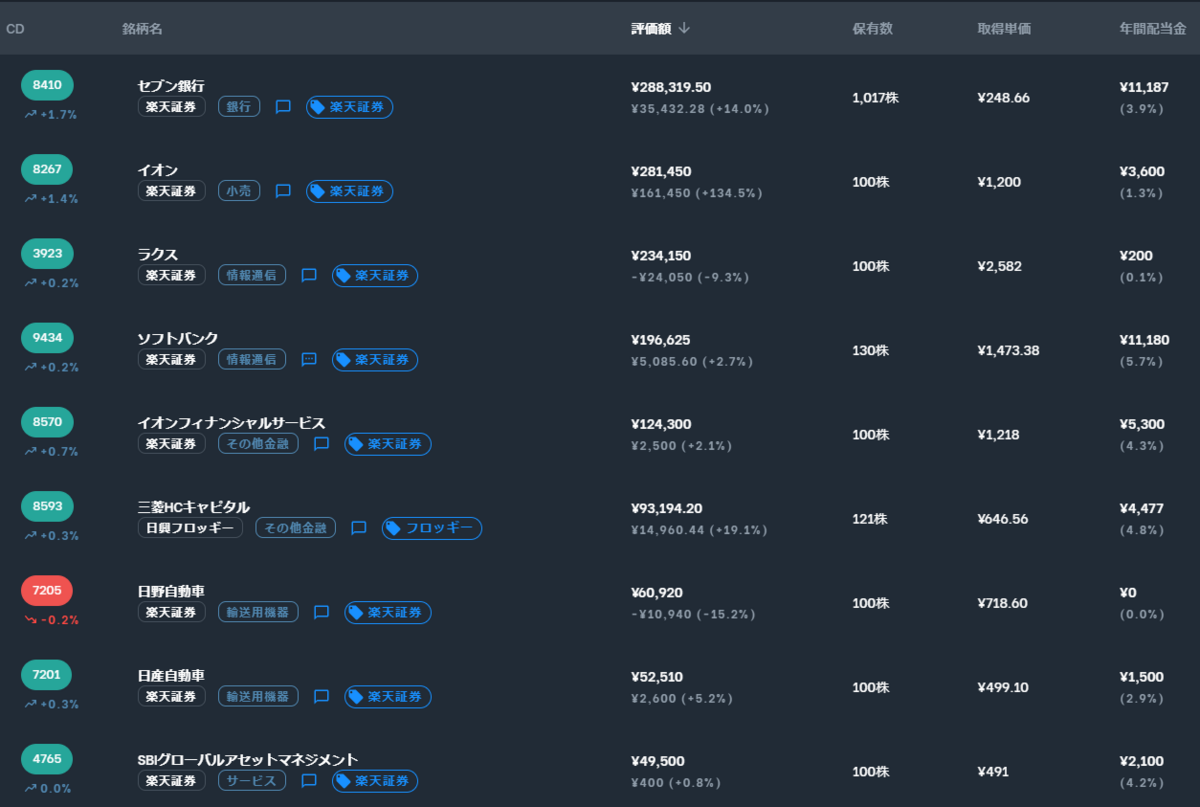Open comment icon for セブン銀行 row
1200x807 pixels.
[283, 107]
